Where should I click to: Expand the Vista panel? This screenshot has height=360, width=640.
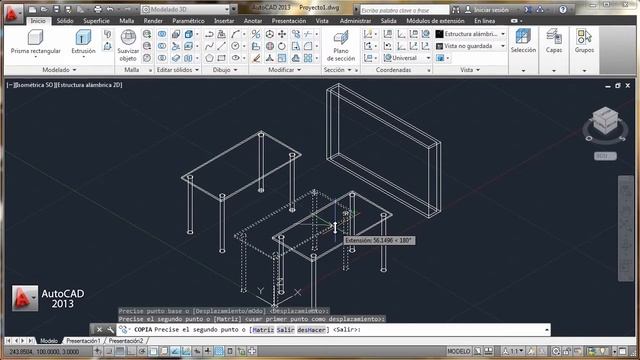[x=470, y=70]
